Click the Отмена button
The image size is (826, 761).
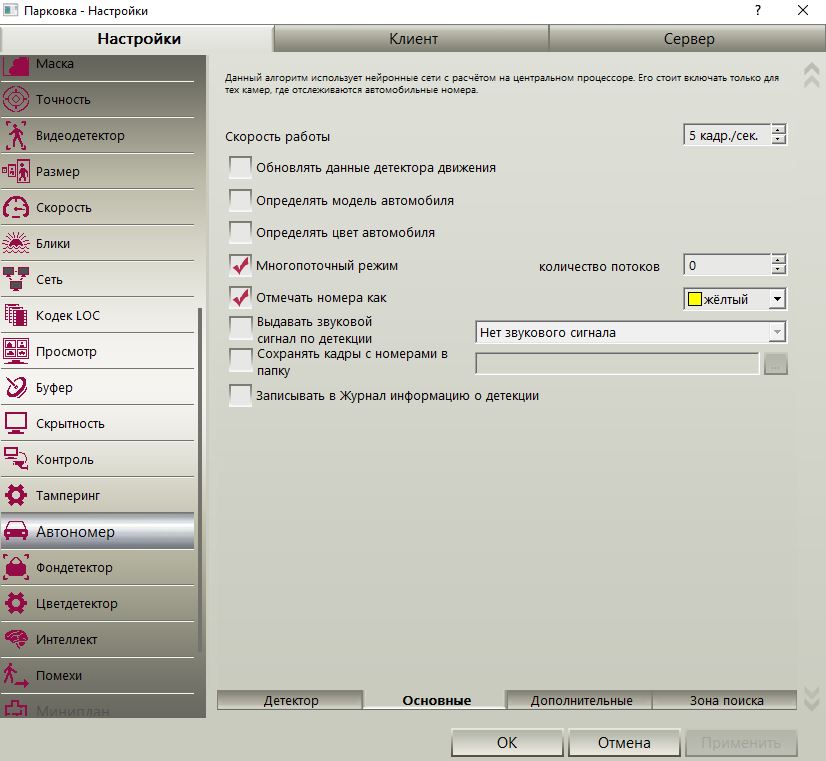click(x=624, y=743)
